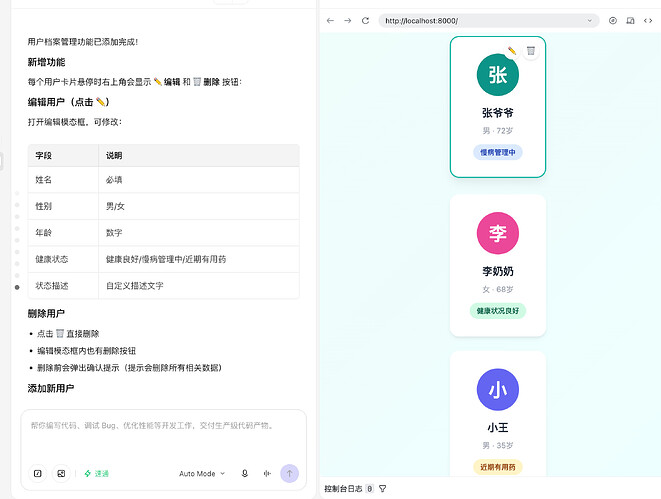Click the 年龄 table cell
Screen dimensions: 661x499
63,233
